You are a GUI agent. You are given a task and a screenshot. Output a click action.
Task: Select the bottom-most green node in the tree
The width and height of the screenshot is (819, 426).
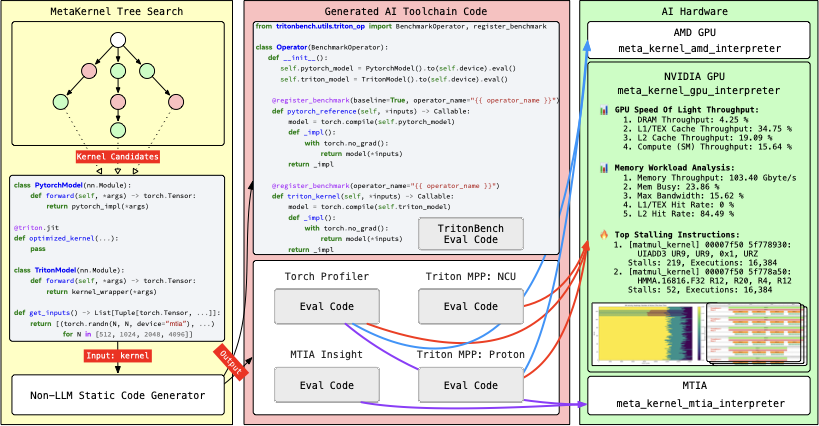tap(117, 129)
